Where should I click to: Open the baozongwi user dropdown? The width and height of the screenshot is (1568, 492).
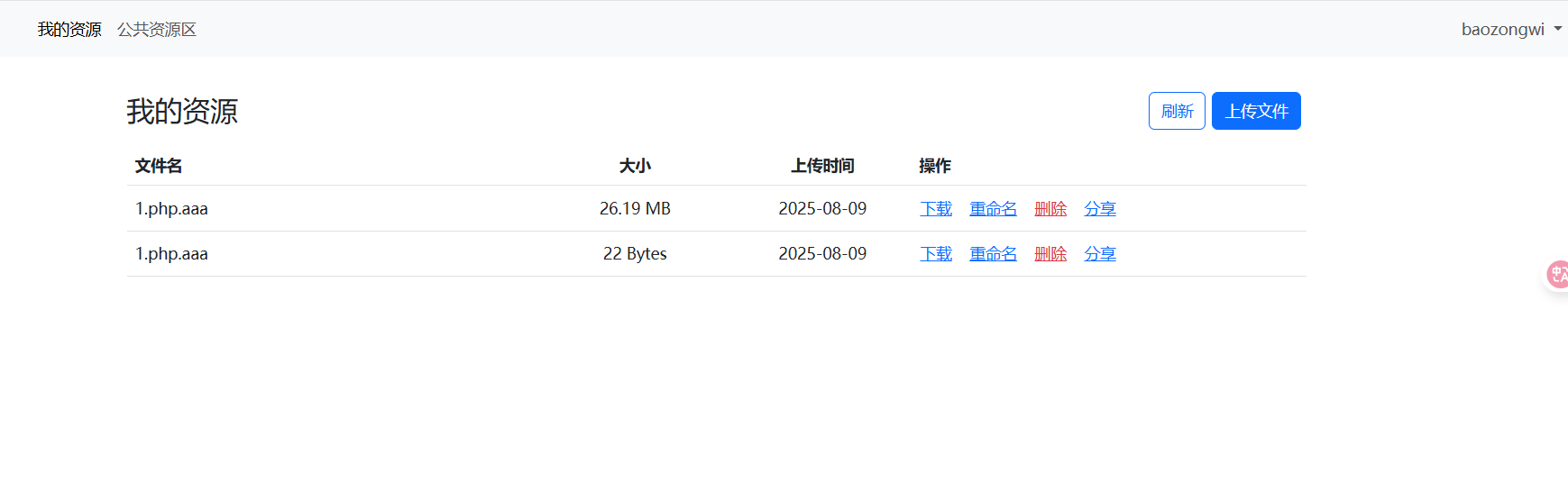1509,29
